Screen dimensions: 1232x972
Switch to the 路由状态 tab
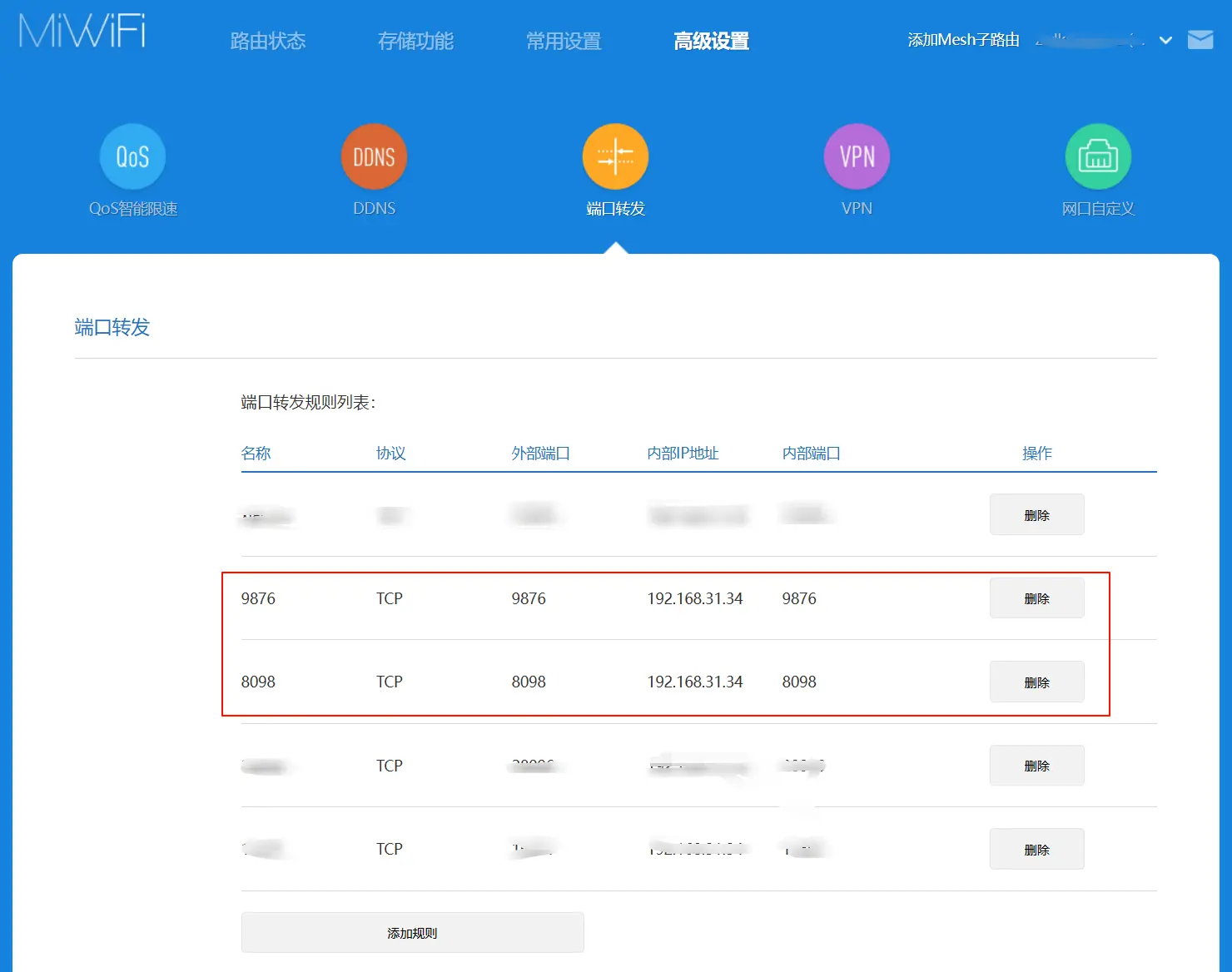pyautogui.click(x=268, y=41)
